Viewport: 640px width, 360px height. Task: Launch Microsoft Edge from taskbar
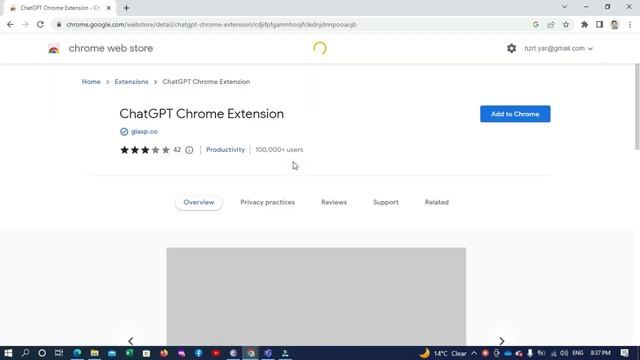77,353
